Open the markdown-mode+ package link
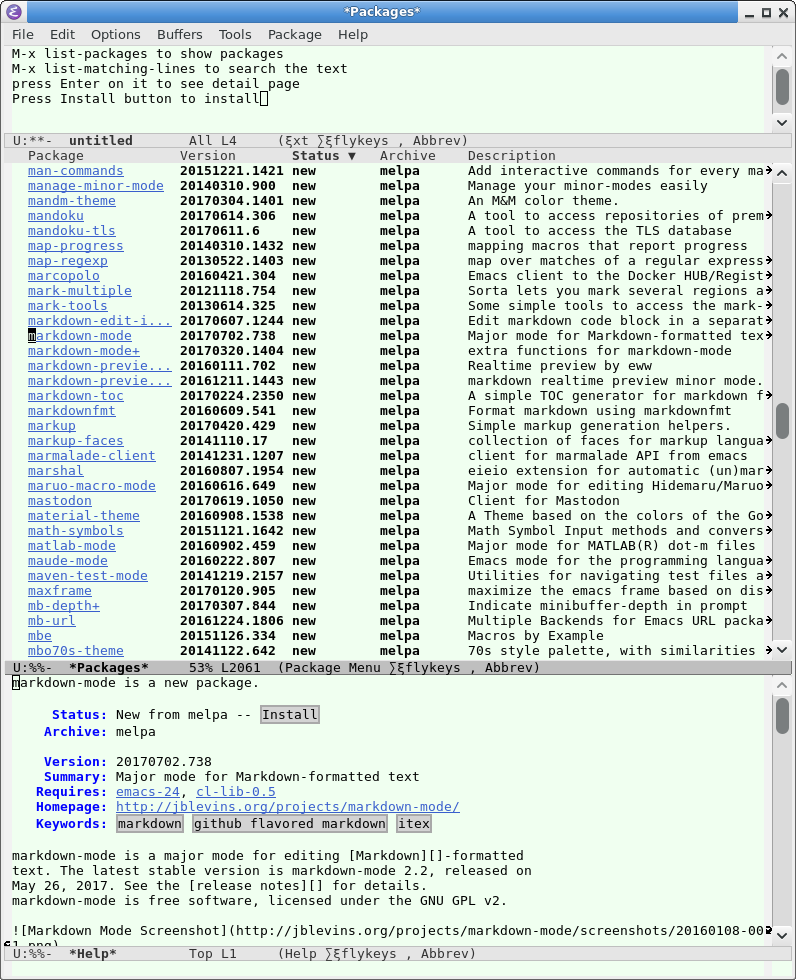The height and width of the screenshot is (980, 796). click(84, 351)
